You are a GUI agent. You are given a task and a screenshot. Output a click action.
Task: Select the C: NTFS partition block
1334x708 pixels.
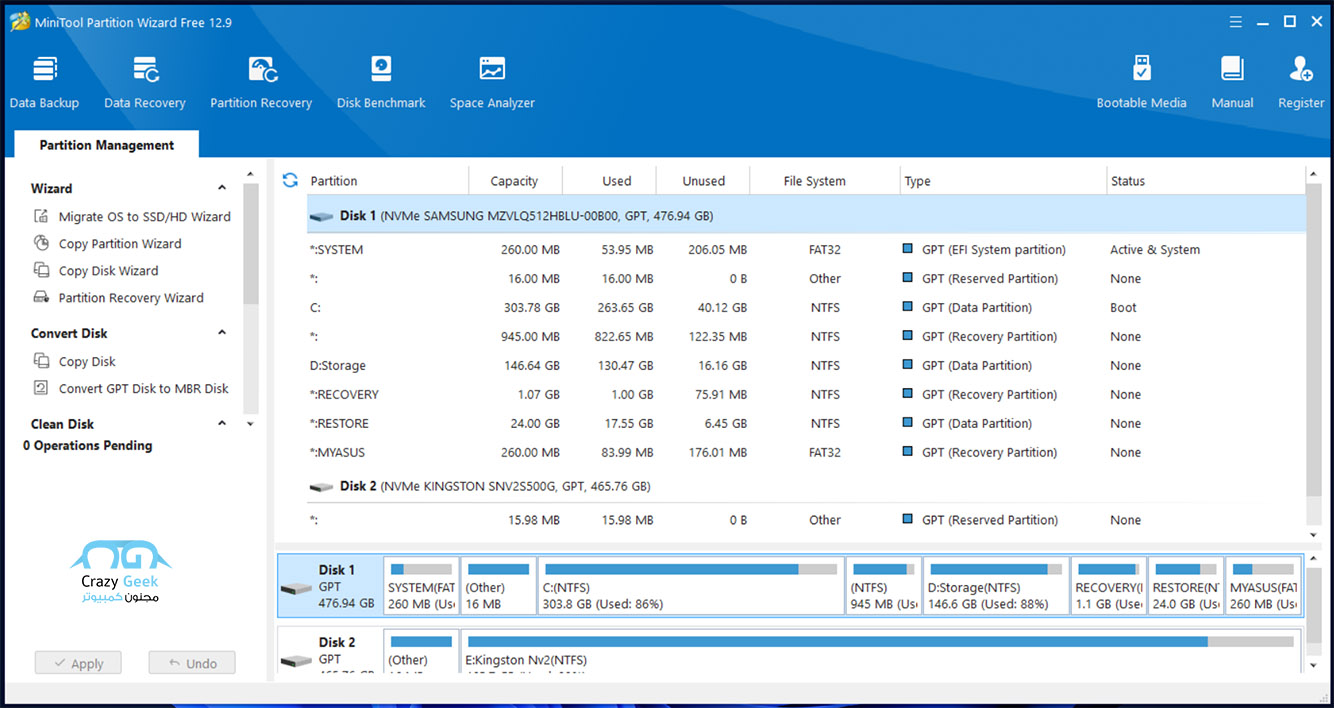click(x=690, y=588)
